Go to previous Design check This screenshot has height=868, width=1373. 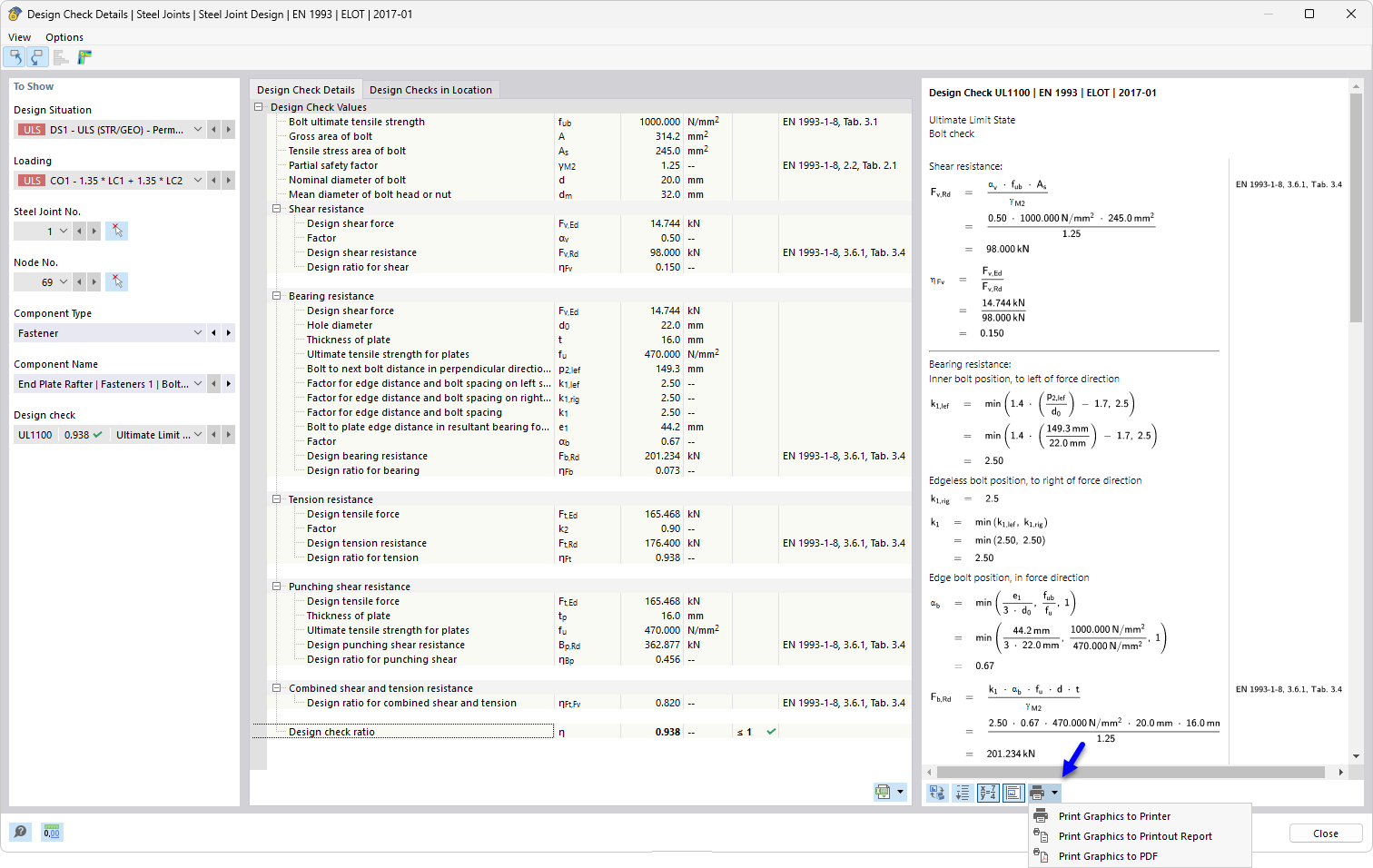[x=214, y=435]
